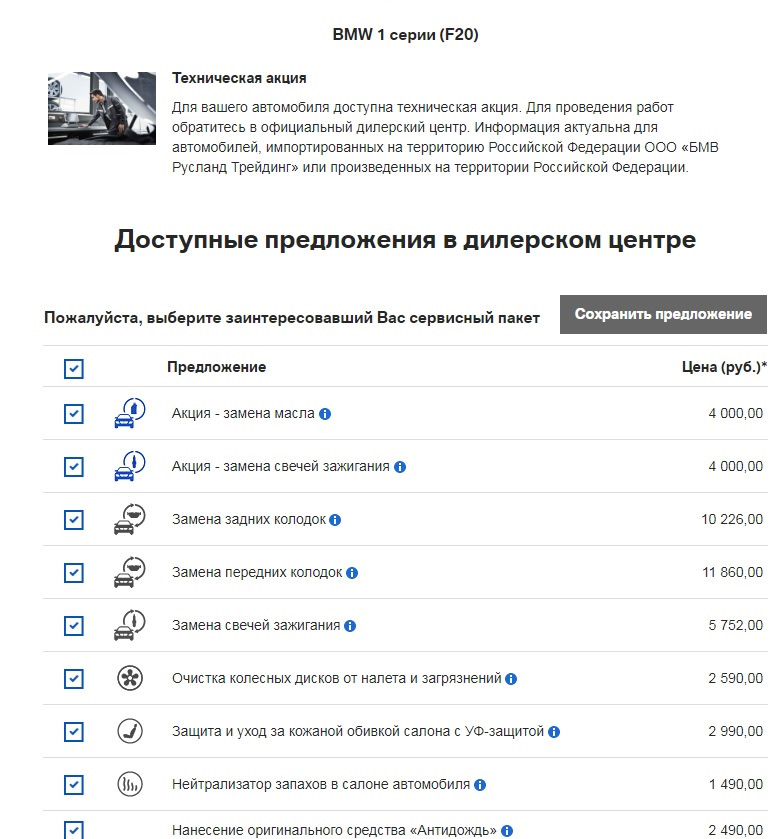775x839 pixels.
Task: Click the Очистка колесных дисков offer text
Action: tap(337, 678)
